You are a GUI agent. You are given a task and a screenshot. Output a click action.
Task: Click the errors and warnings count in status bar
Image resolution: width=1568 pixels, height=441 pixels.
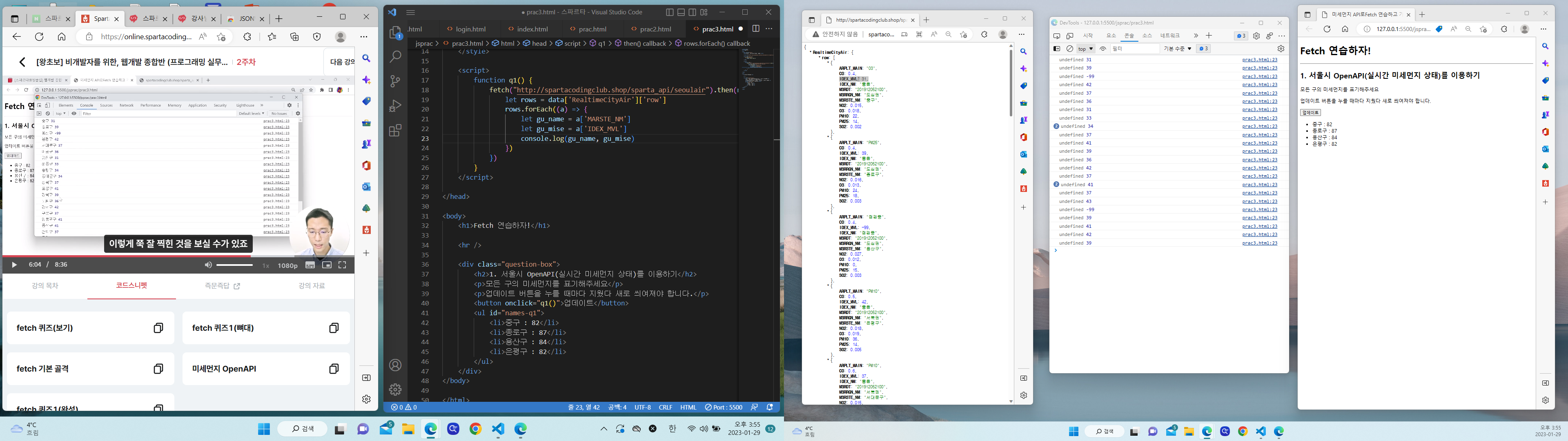[x=404, y=408]
